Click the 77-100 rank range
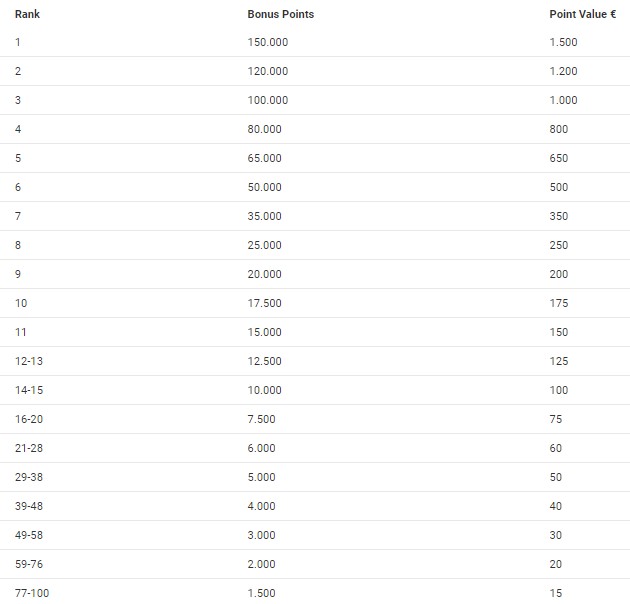This screenshot has height=604, width=630. pyautogui.click(x=32, y=593)
